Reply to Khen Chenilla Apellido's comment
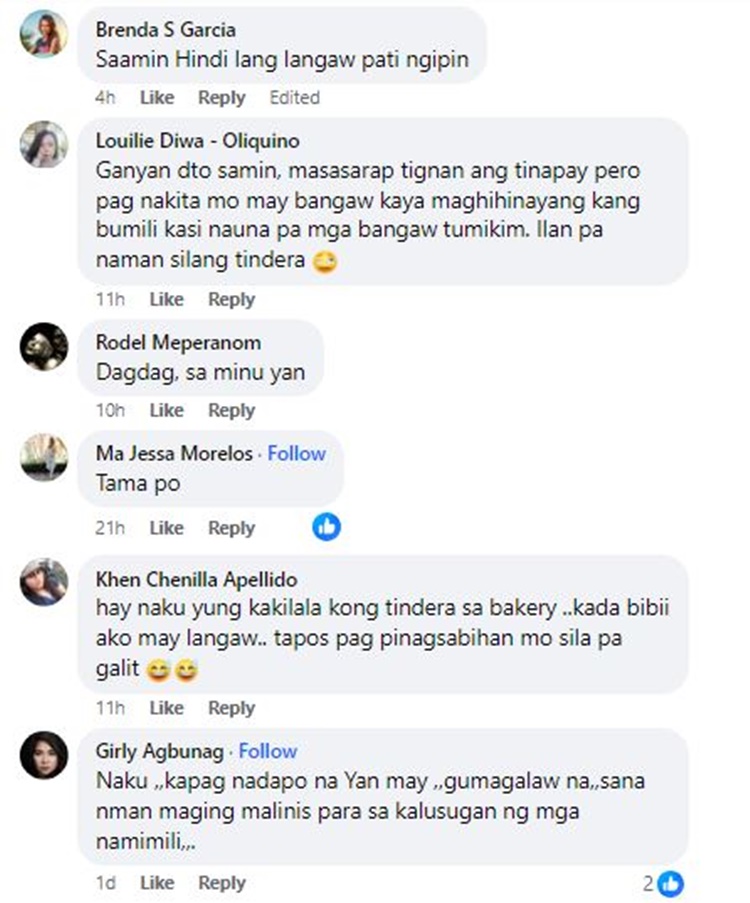This screenshot has width=750, height=903. (x=231, y=708)
